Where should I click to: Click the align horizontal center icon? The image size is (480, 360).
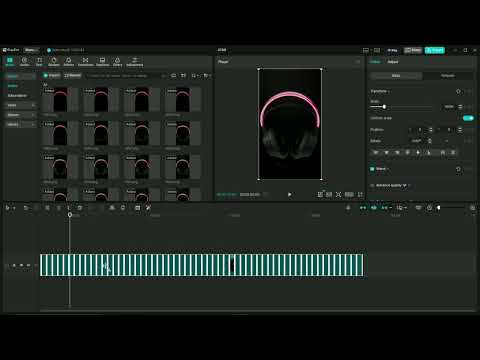387,152
